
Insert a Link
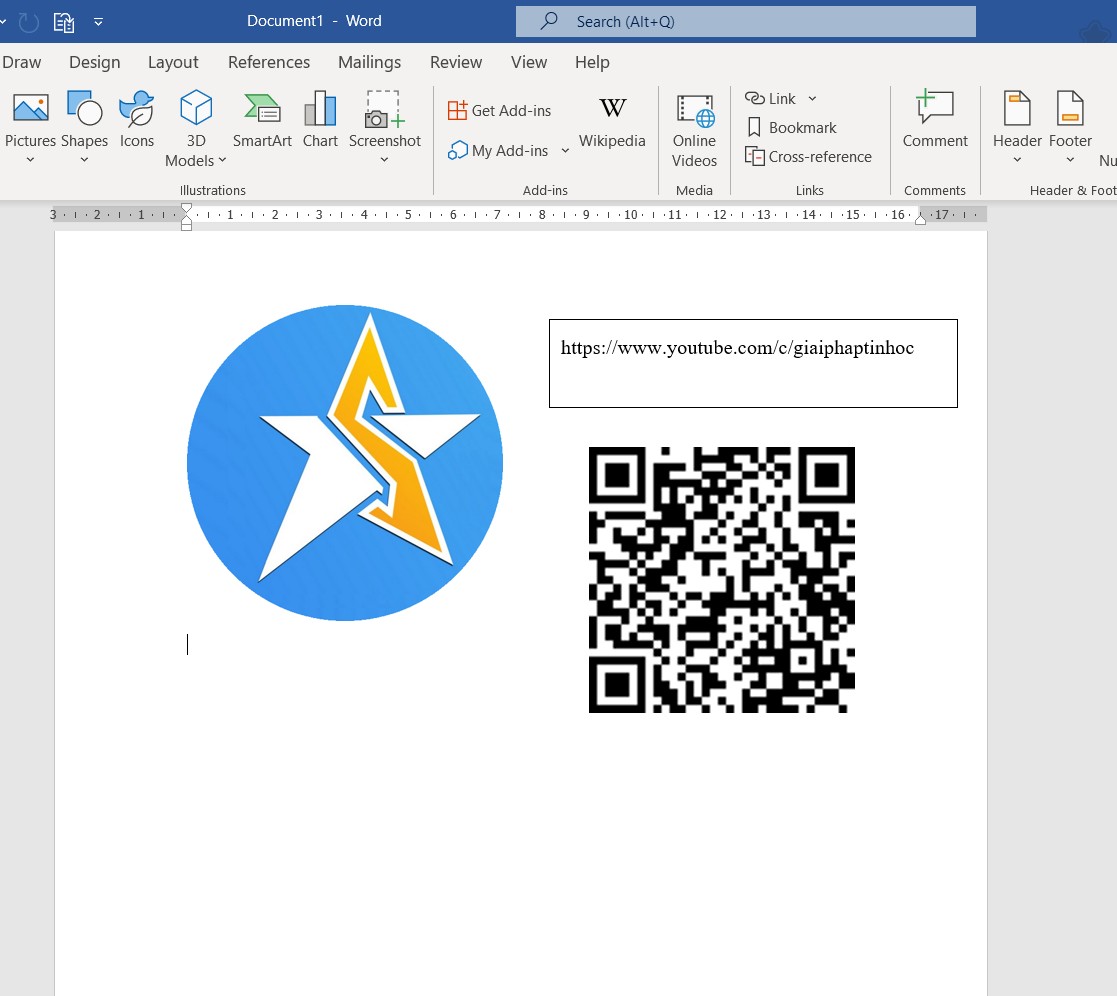pyautogui.click(x=770, y=98)
